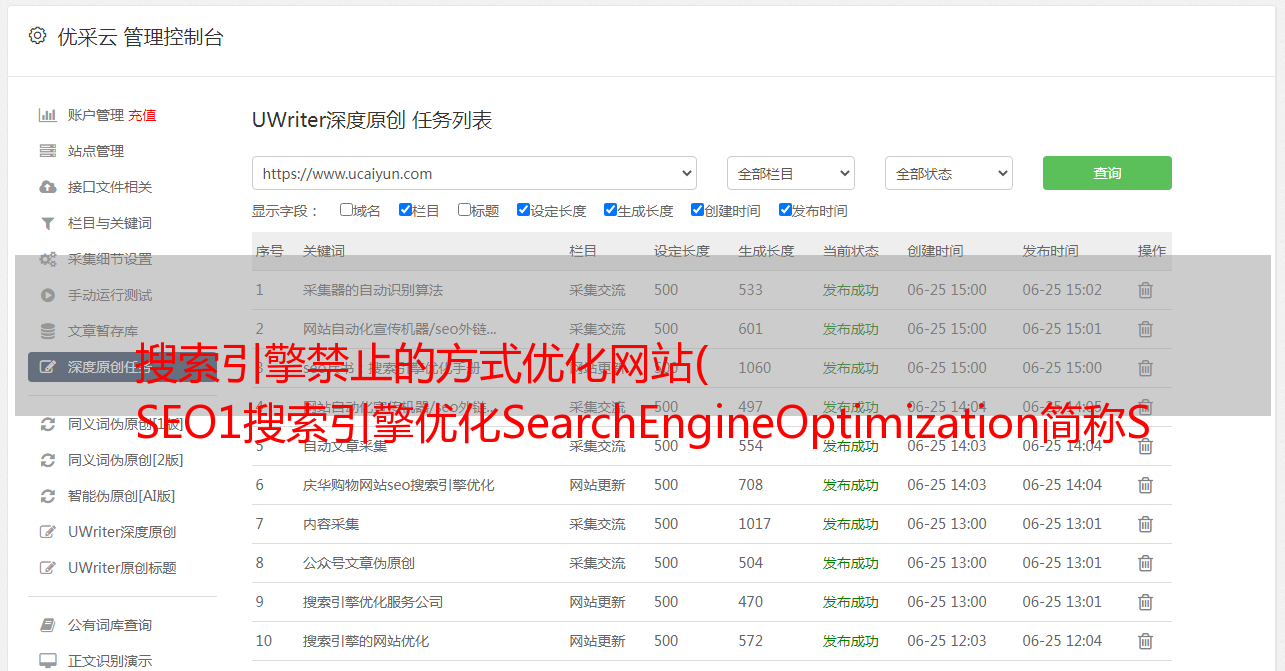Click keyword 公众号文章伪原创 in task list
Screen dimensions: 1285x671
pyautogui.click(x=359, y=563)
